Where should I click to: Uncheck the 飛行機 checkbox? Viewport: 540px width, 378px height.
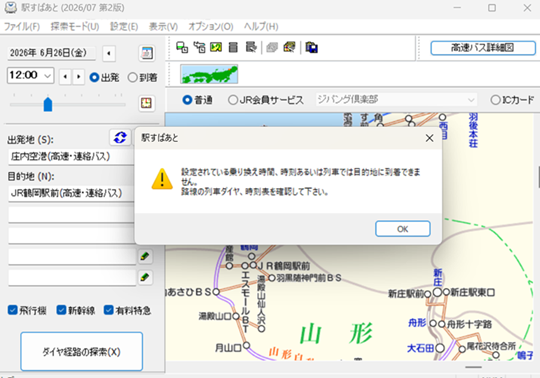pos(13,310)
